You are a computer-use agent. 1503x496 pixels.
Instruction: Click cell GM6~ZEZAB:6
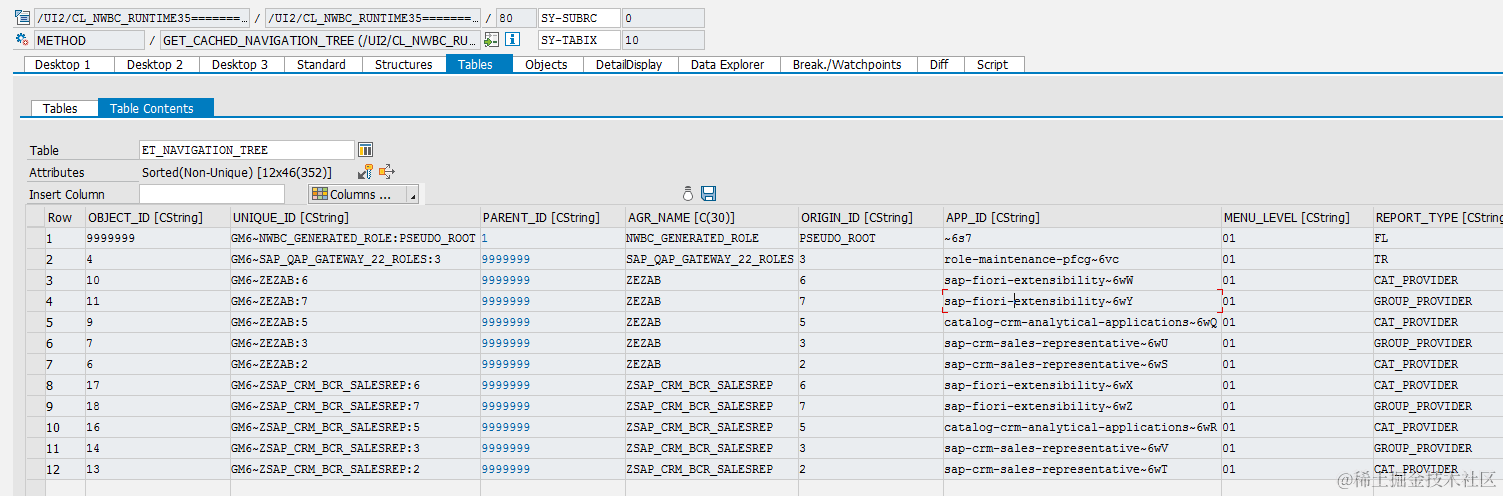pos(354,280)
